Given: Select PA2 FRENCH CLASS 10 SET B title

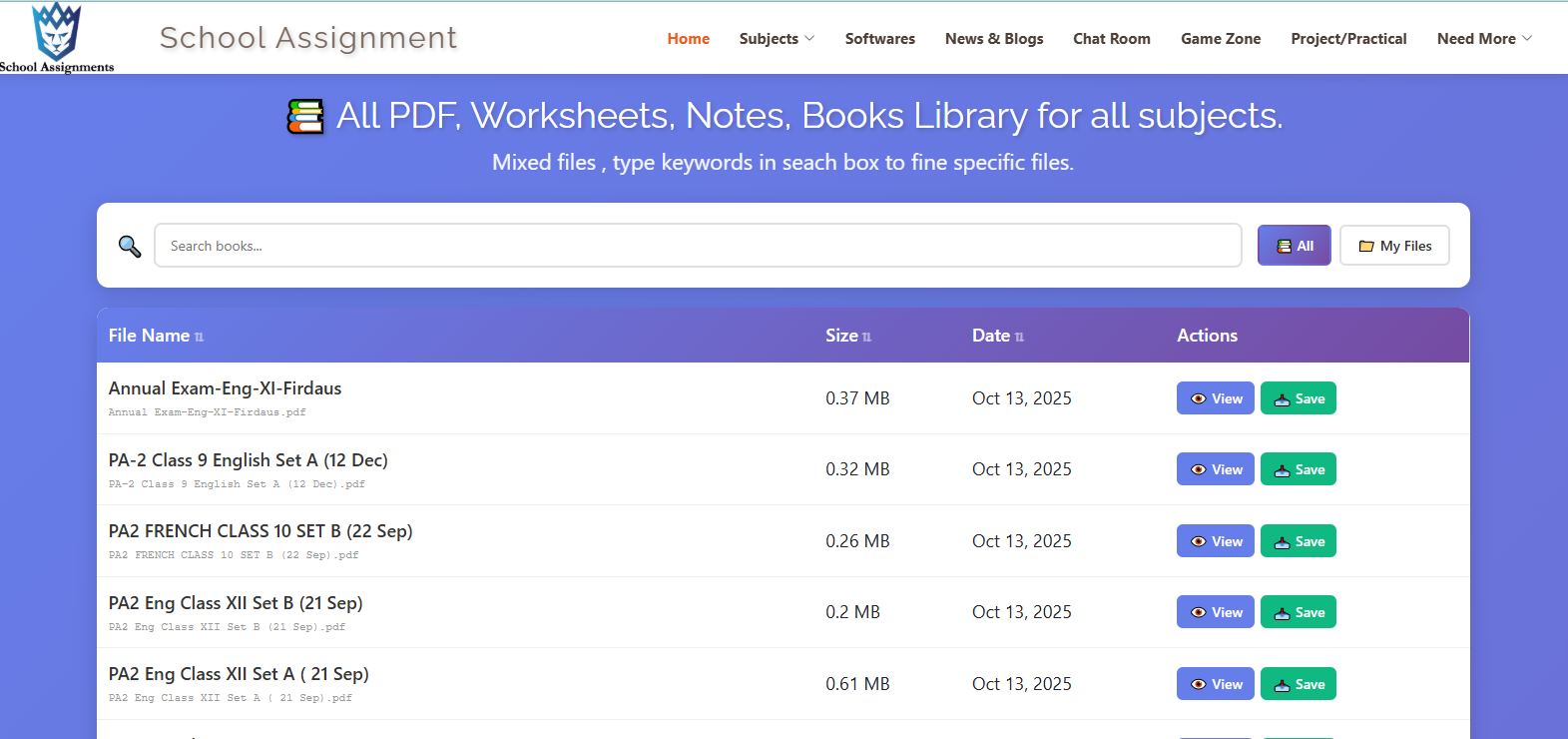Looking at the screenshot, I should (x=261, y=531).
